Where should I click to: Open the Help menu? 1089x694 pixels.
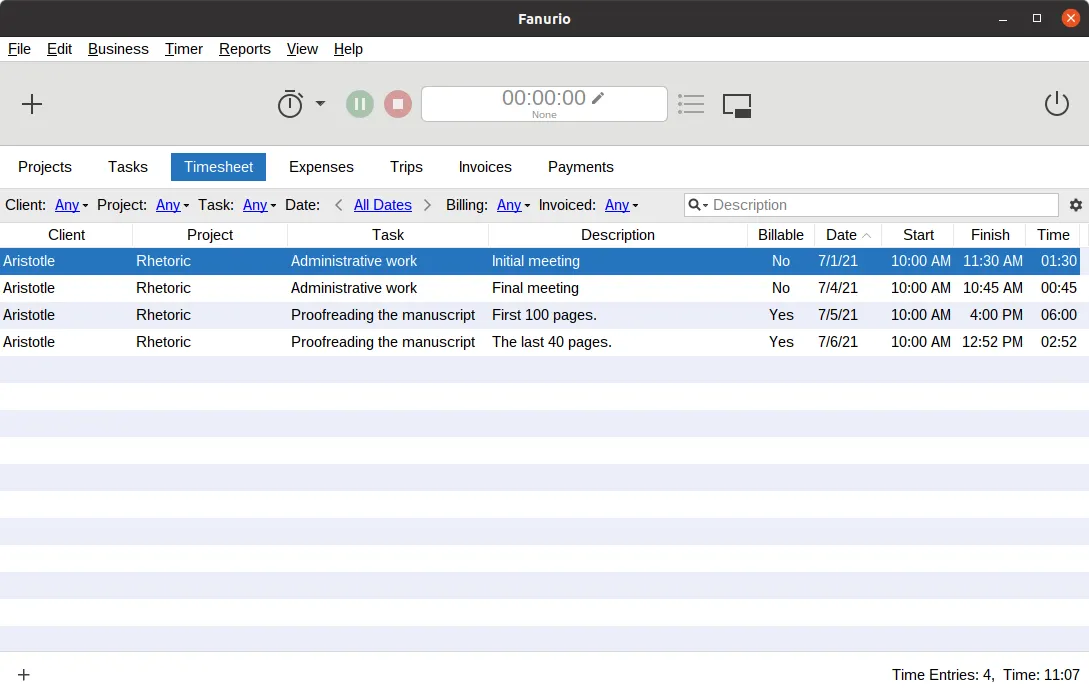348,49
